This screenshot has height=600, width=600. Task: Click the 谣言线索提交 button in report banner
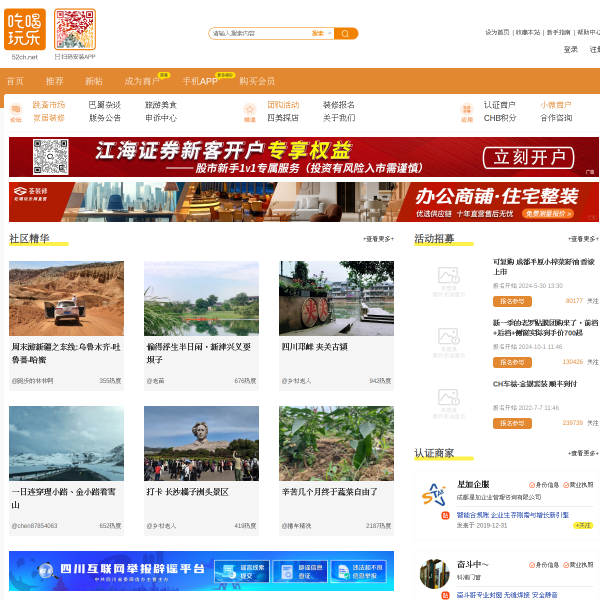(242, 571)
